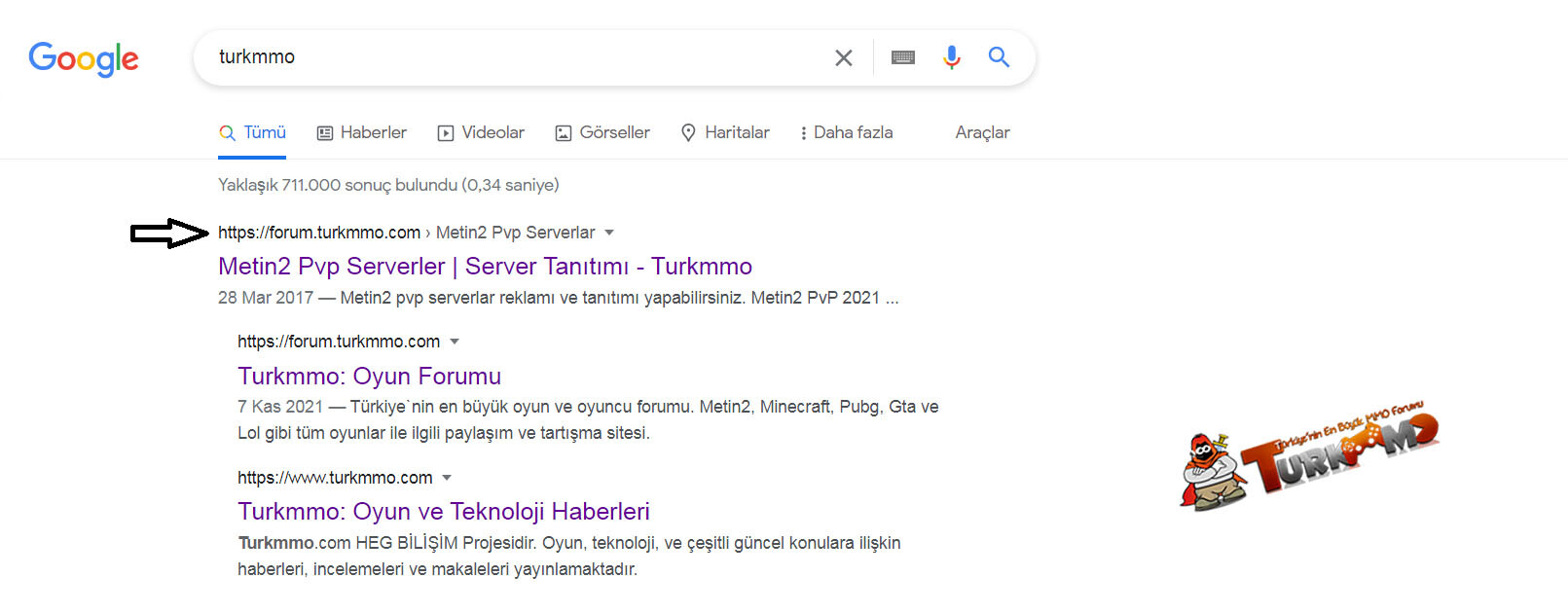Open the Turkmmo: Oyun ve Teknoloji Haberleri link
The image size is (1568, 613).
tap(444, 511)
